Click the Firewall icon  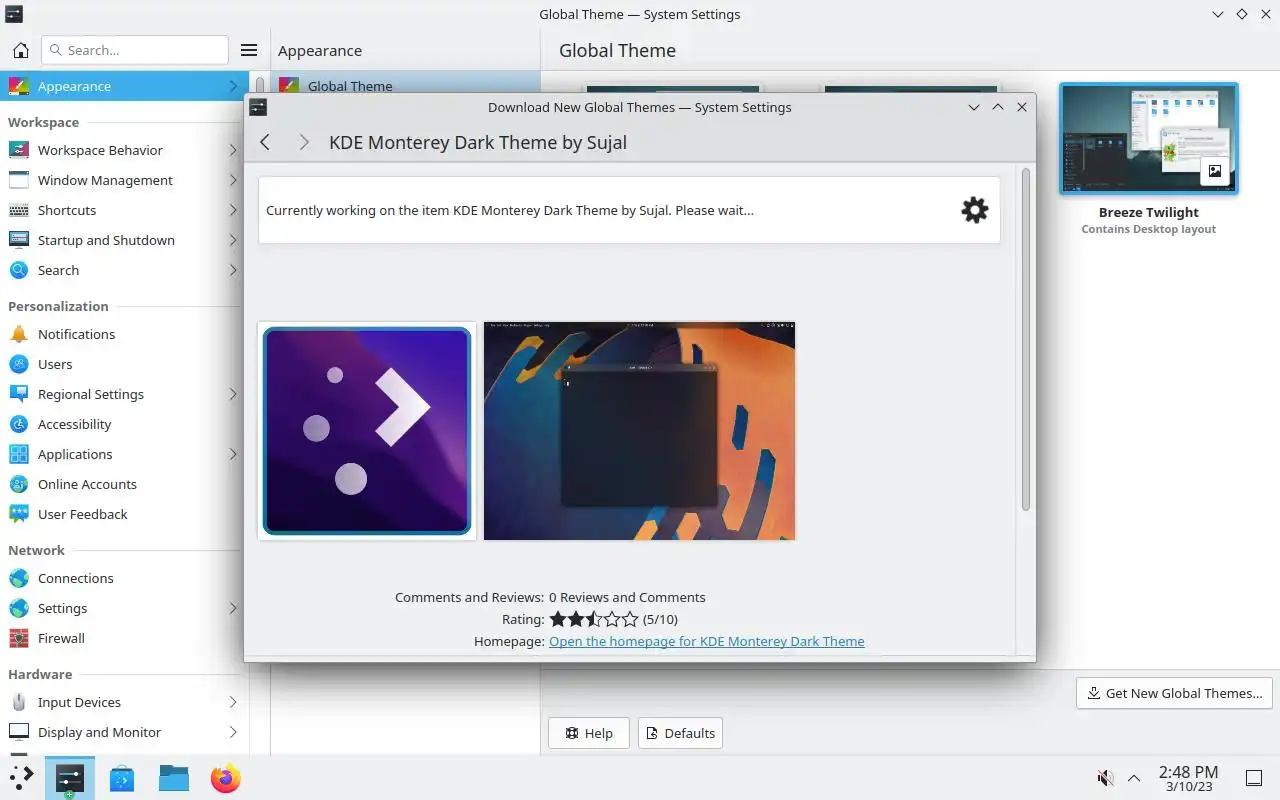pos(19,638)
